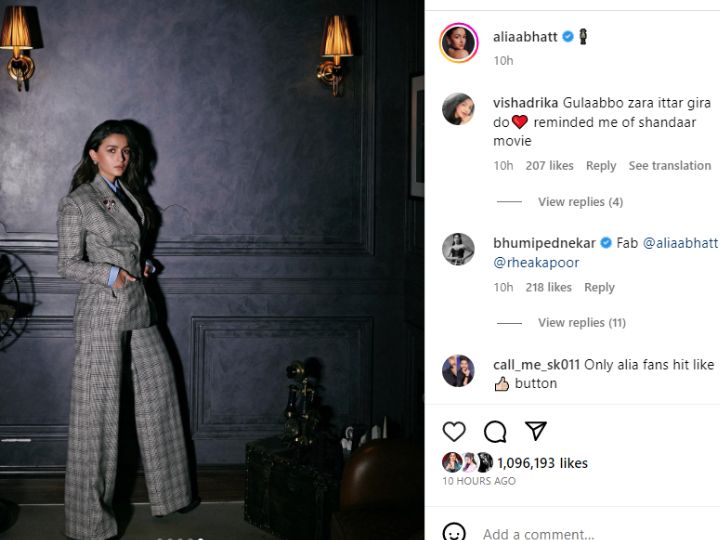
Task: Click the aliaabhatt username in the header
Action: click(x=525, y=37)
